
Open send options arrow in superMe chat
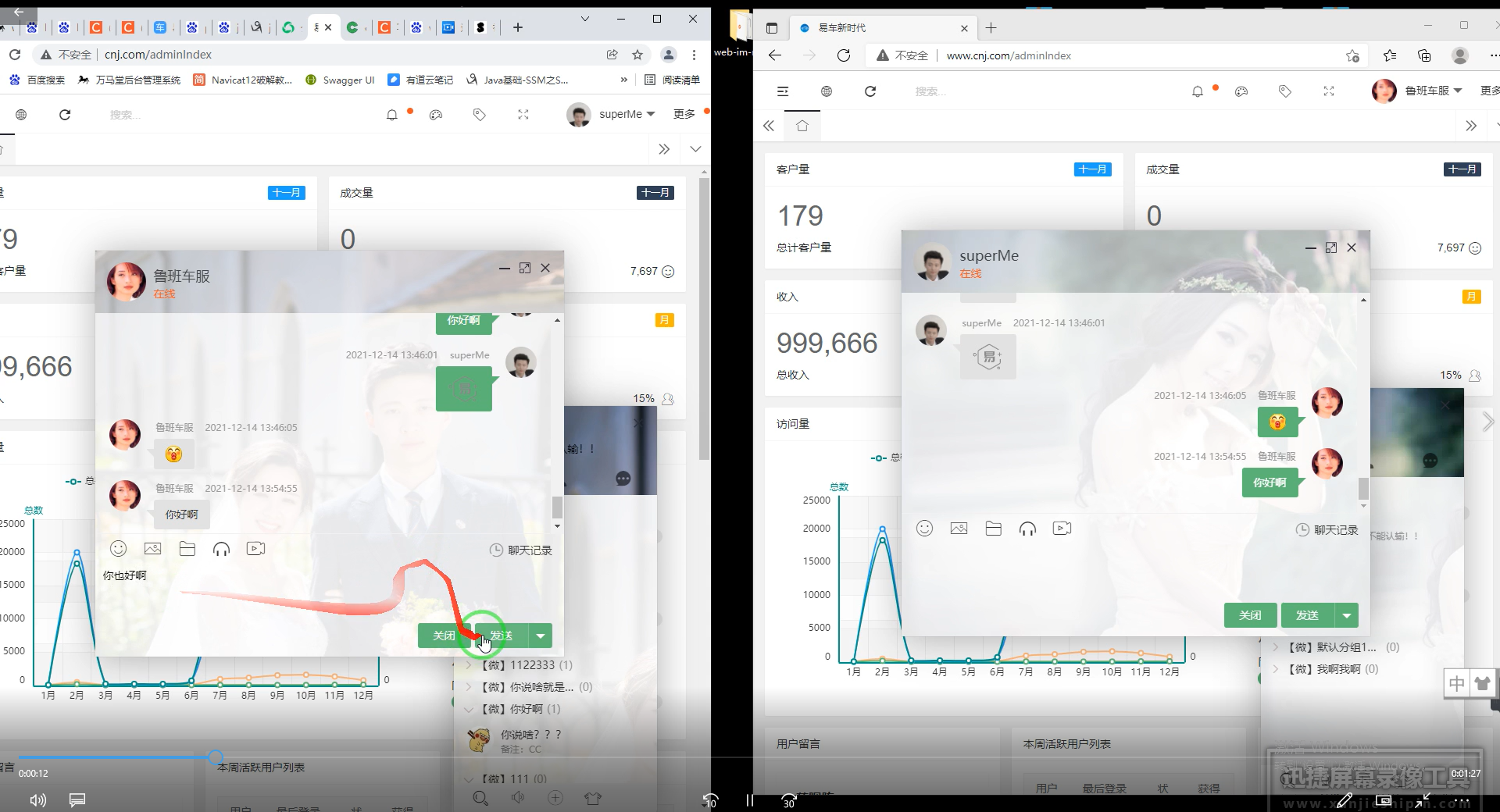(x=1347, y=615)
